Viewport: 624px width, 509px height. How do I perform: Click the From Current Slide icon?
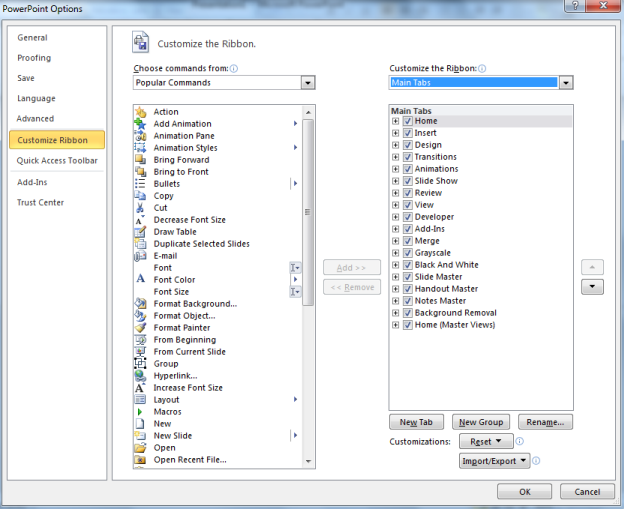[140, 351]
